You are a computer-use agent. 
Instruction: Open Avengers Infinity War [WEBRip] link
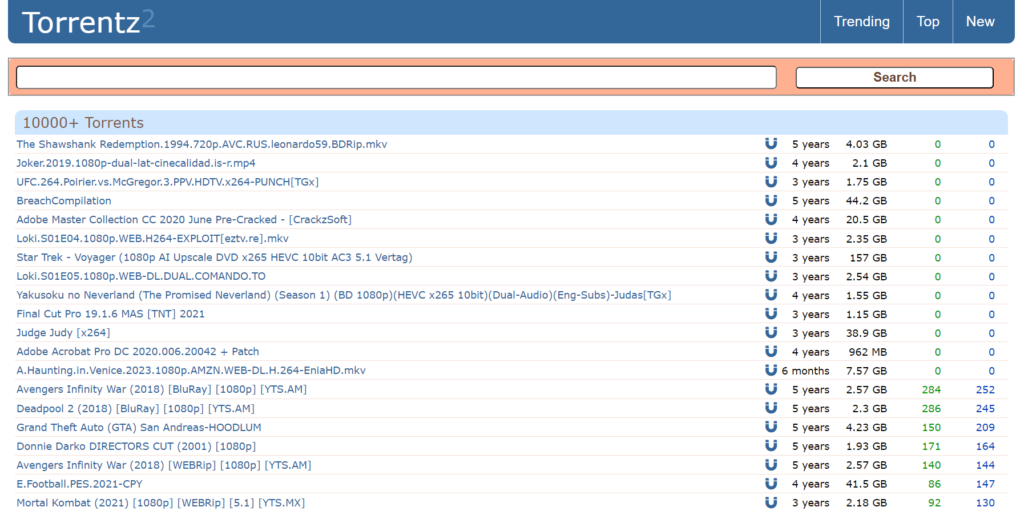[x=164, y=465]
